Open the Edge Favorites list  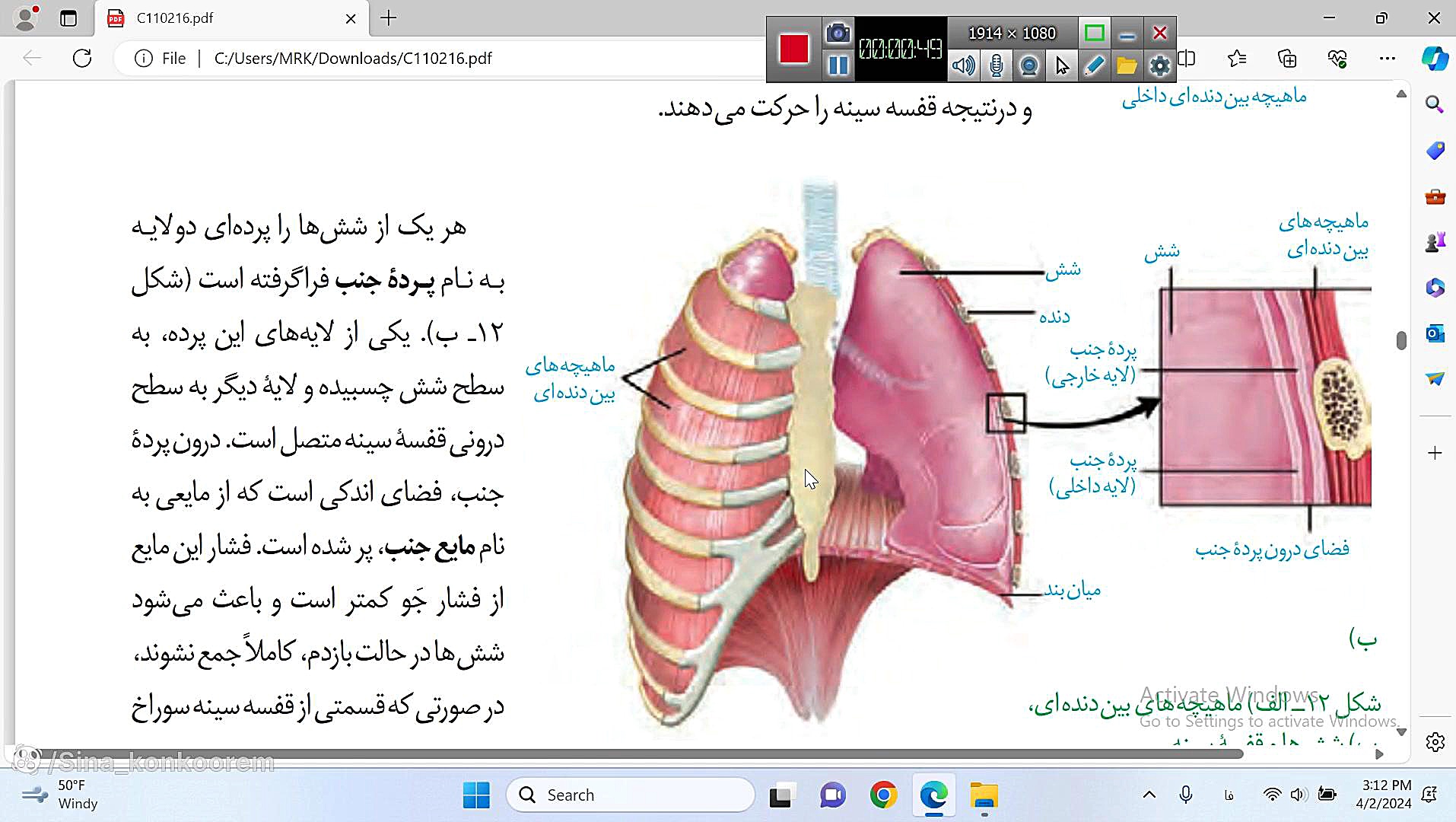click(x=1237, y=59)
